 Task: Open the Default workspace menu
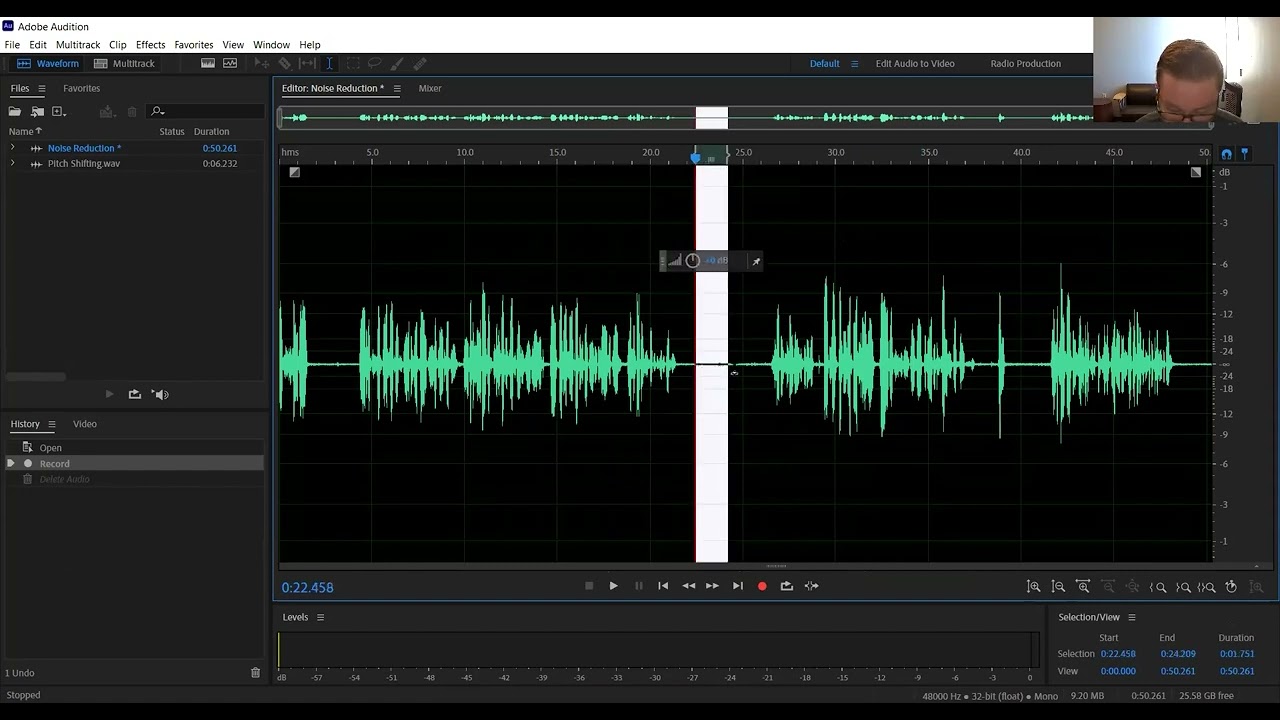coord(854,63)
